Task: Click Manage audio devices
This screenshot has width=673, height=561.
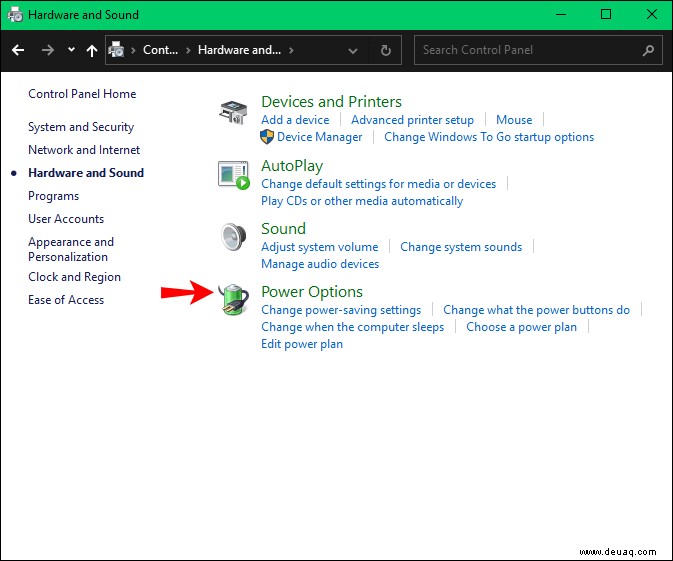Action: (x=320, y=264)
